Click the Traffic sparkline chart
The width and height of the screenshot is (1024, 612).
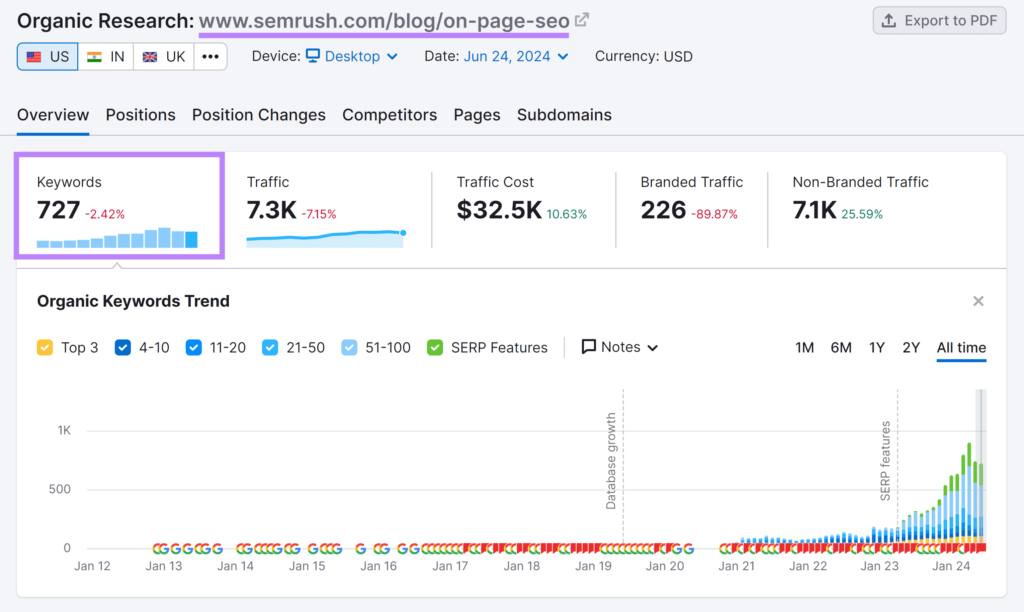[x=327, y=238]
